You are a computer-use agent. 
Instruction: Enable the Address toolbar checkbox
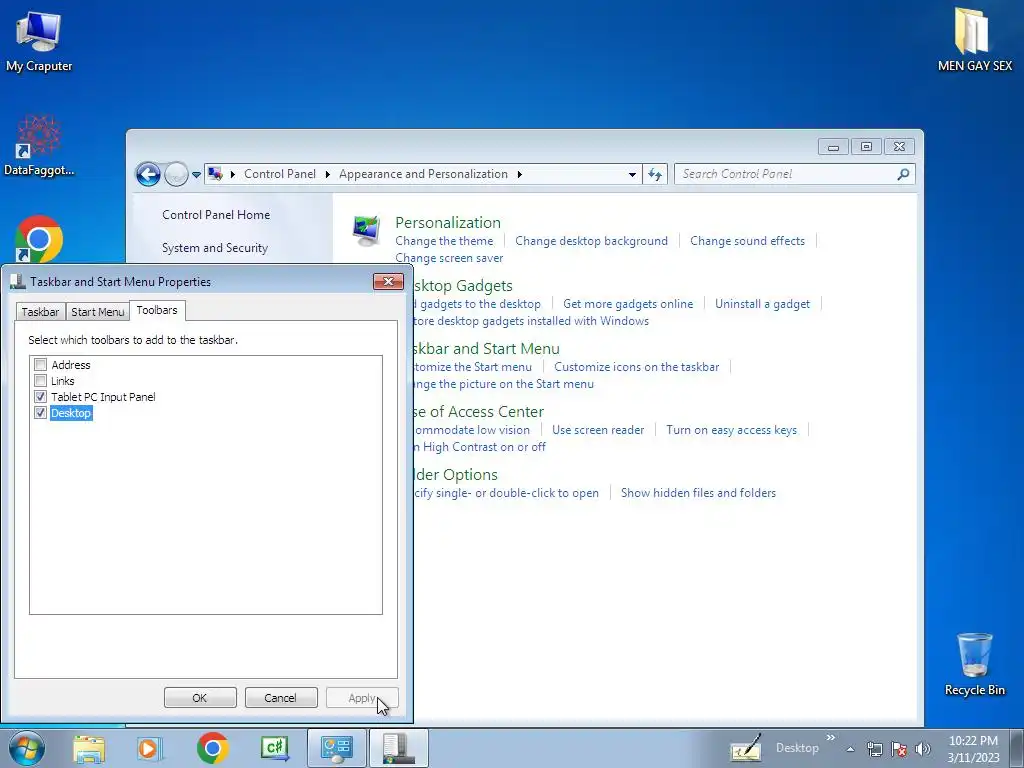pyautogui.click(x=40, y=364)
